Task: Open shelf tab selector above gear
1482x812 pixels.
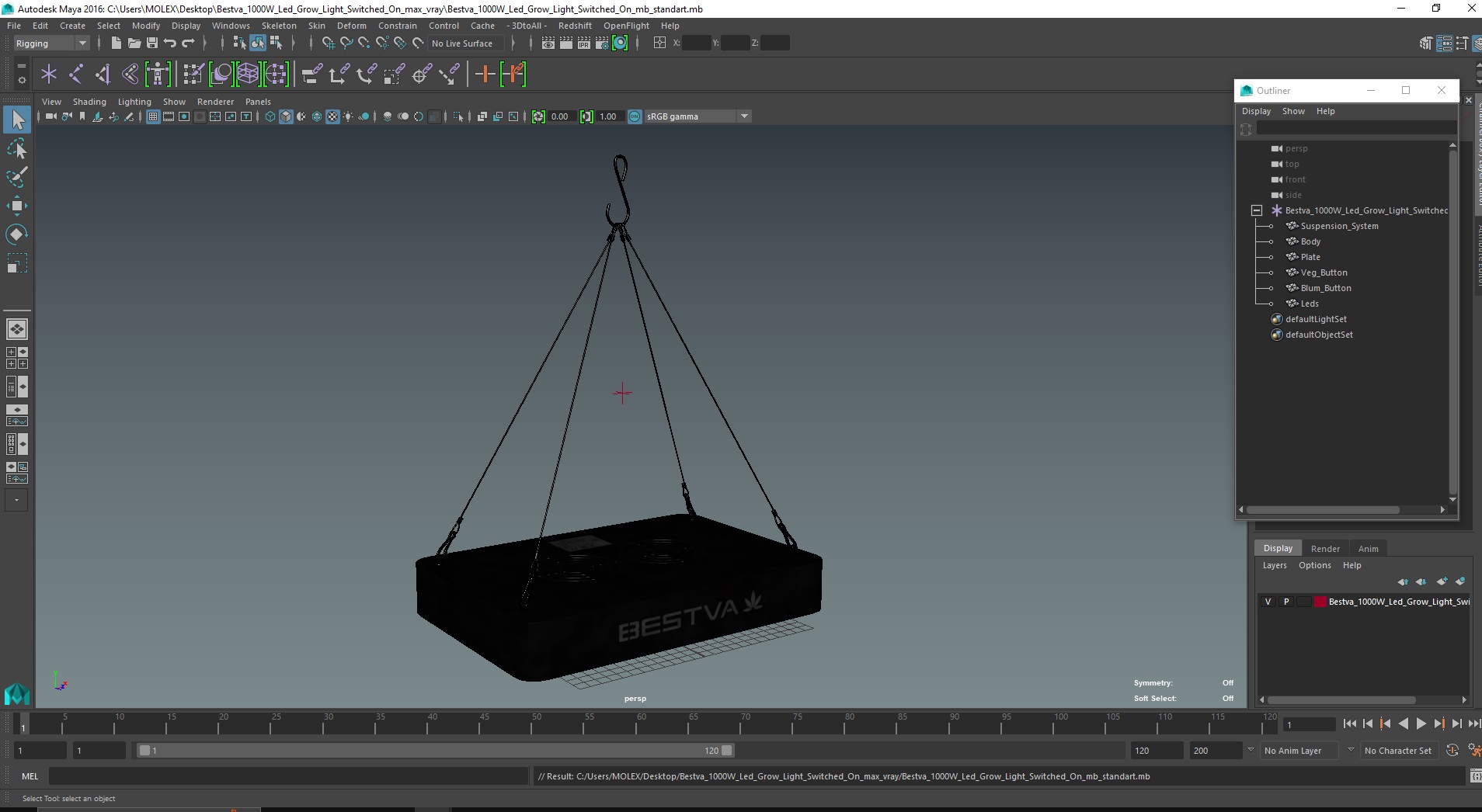Action: [21, 66]
